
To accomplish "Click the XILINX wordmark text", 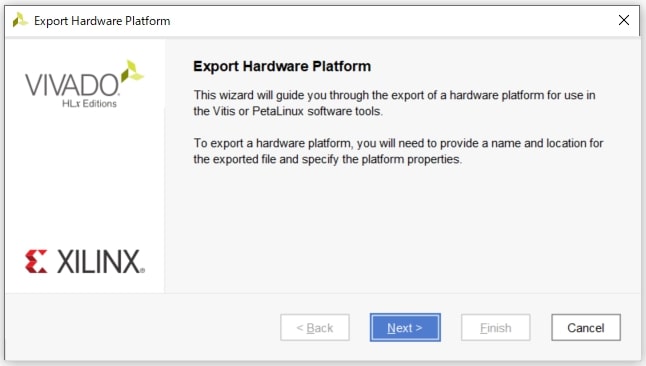I will point(98,261).
